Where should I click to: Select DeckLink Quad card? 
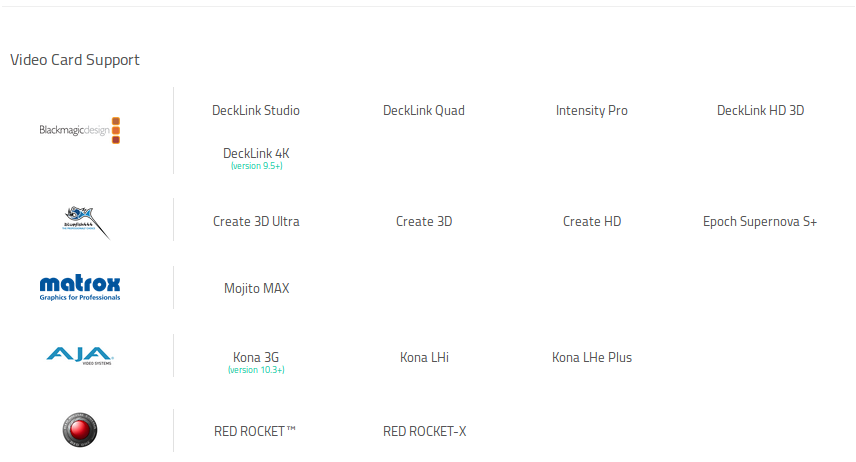[x=424, y=110]
